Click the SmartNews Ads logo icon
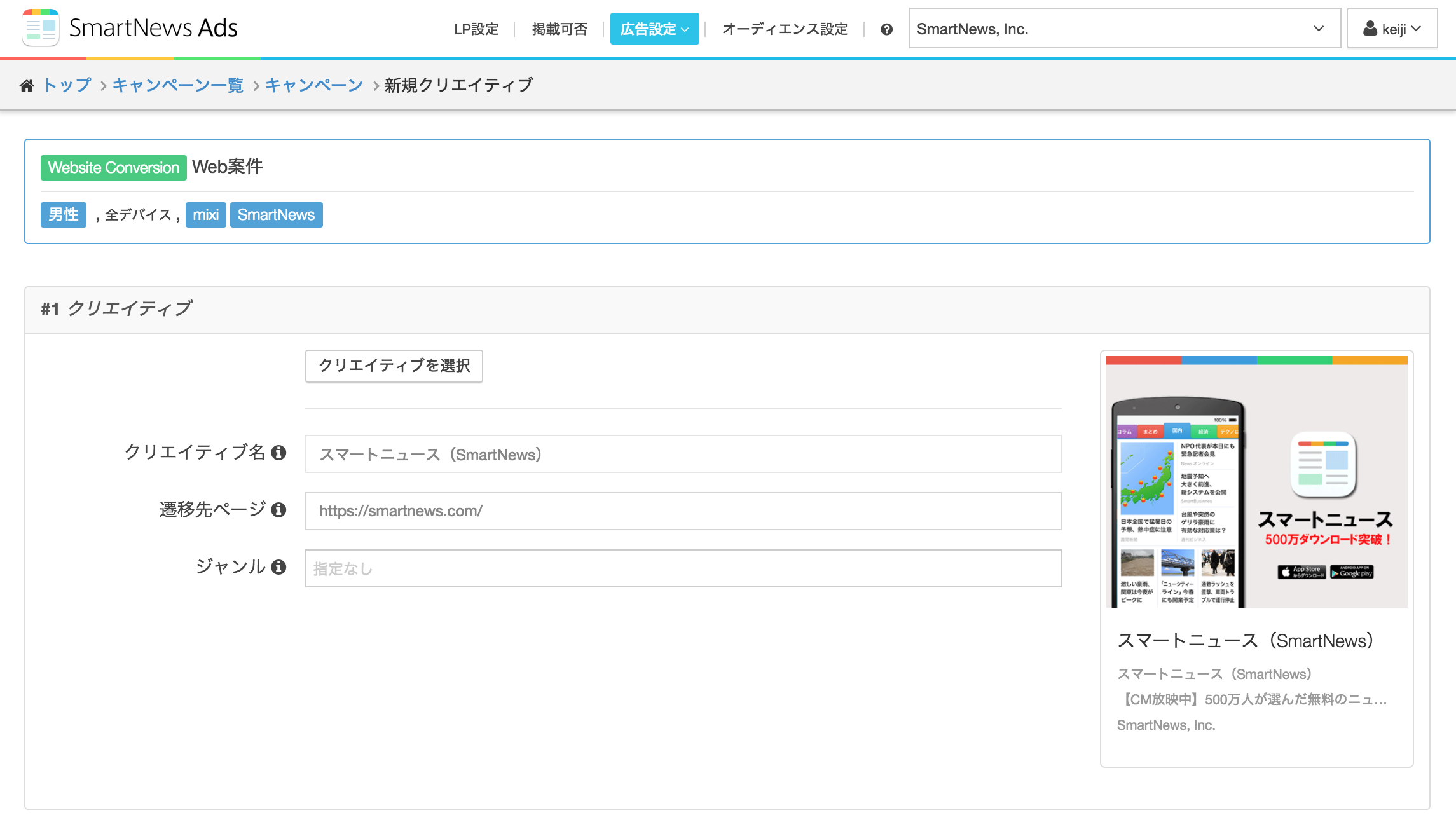Screen dimensions: 1456x829 coord(41,28)
